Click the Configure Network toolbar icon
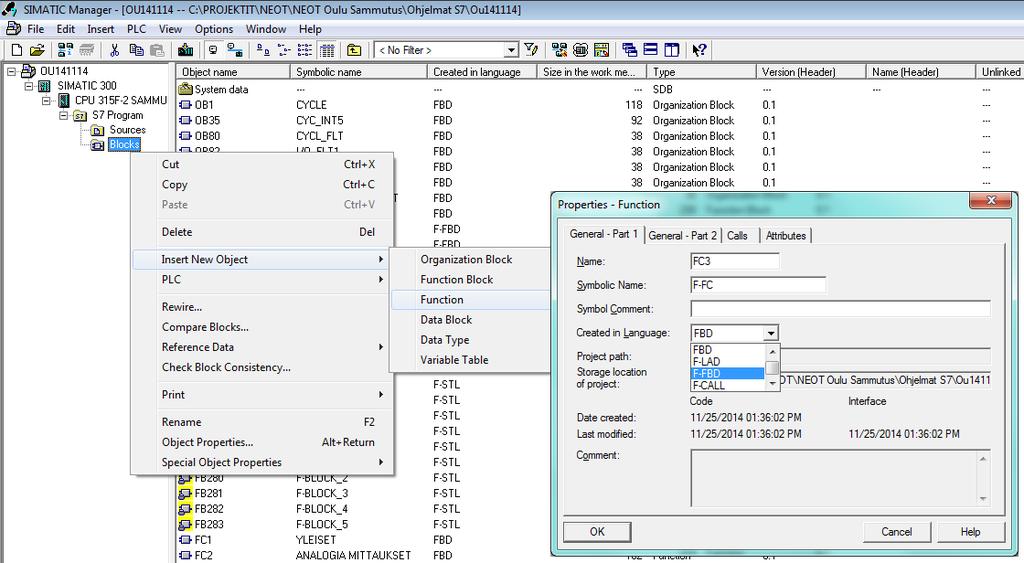1024x563 pixels. point(560,50)
